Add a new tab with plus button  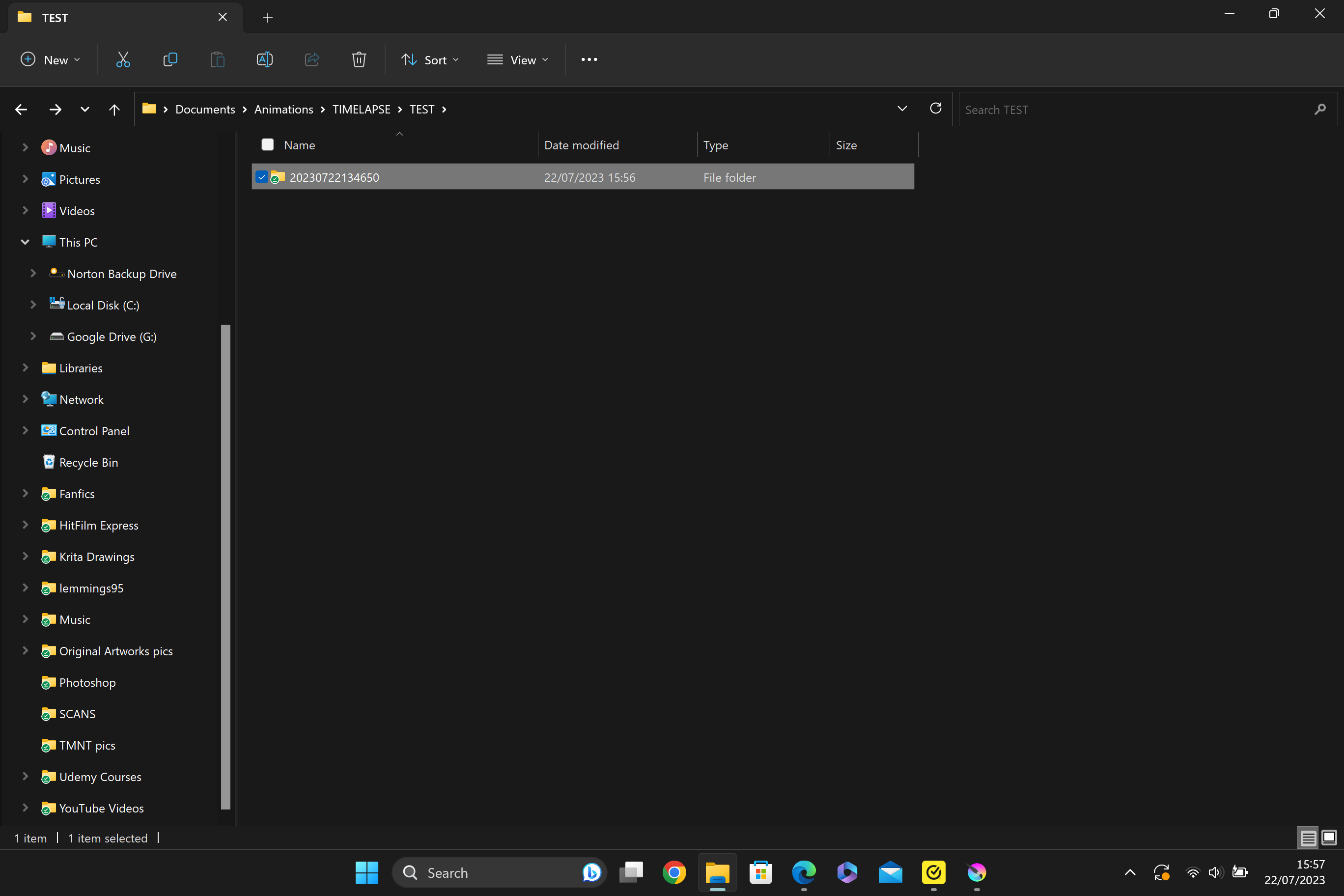(267, 18)
